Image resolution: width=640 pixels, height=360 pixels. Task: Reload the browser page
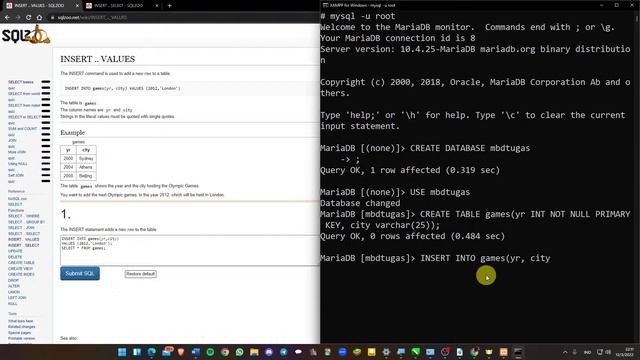click(29, 18)
